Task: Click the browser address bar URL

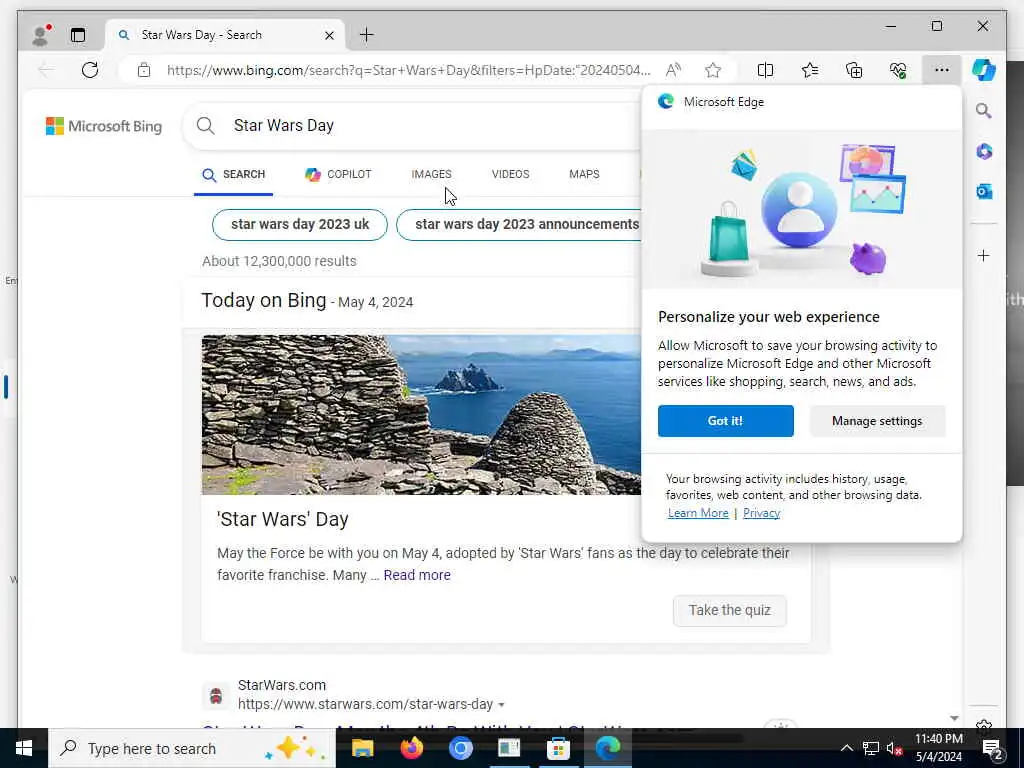Action: pos(408,70)
